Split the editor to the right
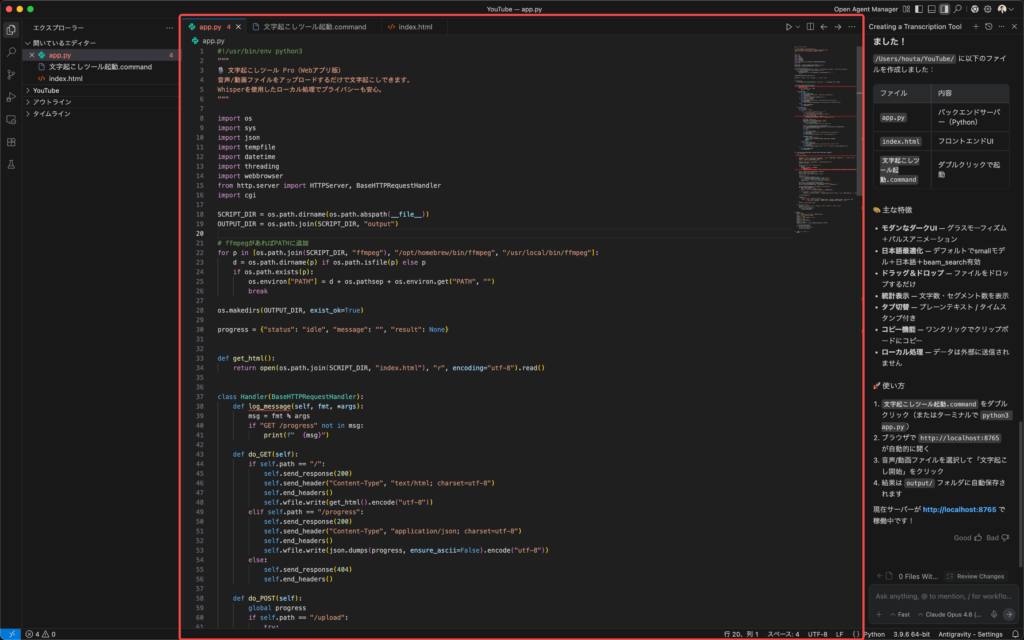This screenshot has width=1024, height=640. click(x=810, y=27)
